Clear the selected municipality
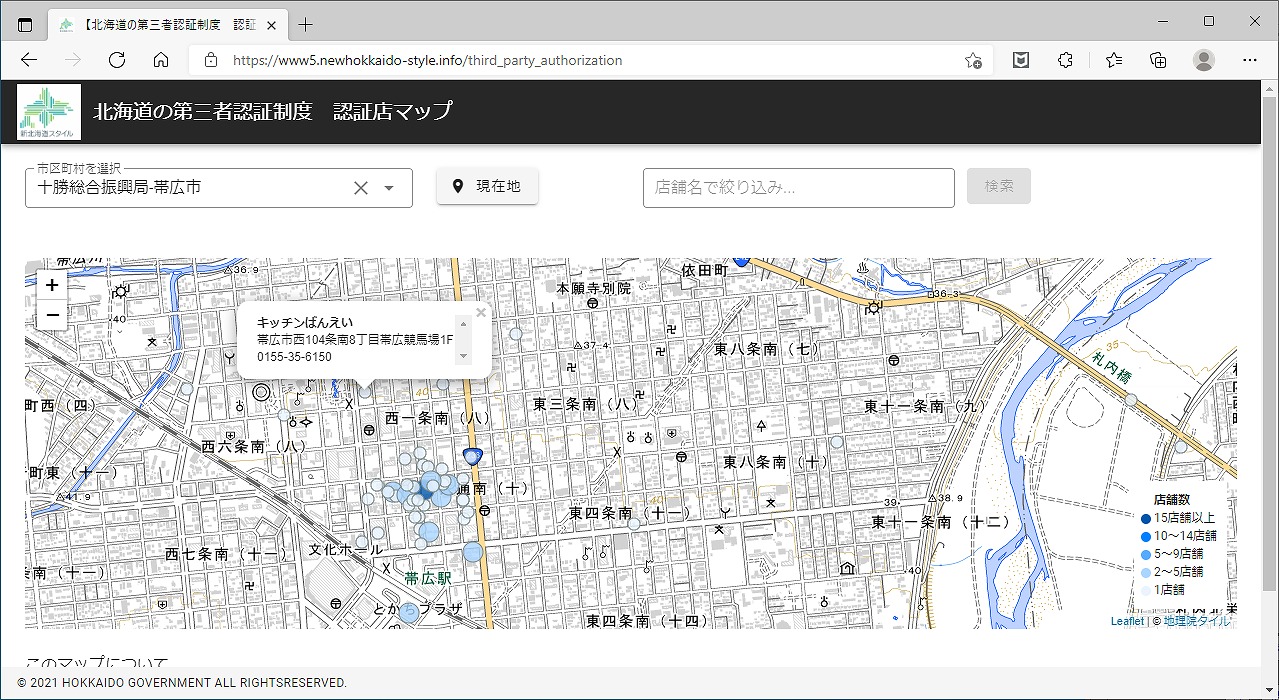1279x700 pixels. (x=361, y=188)
